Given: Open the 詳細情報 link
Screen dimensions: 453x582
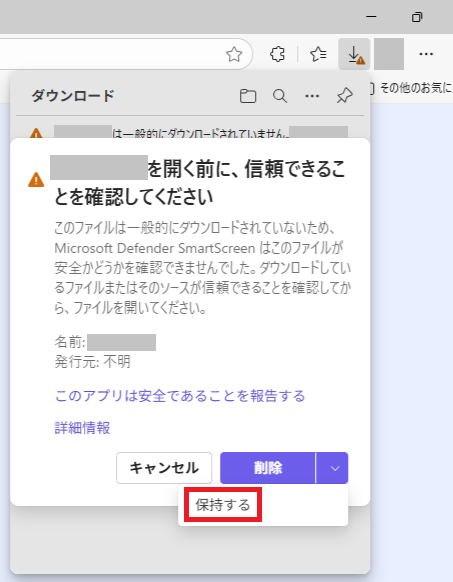Looking at the screenshot, I should [82, 428].
